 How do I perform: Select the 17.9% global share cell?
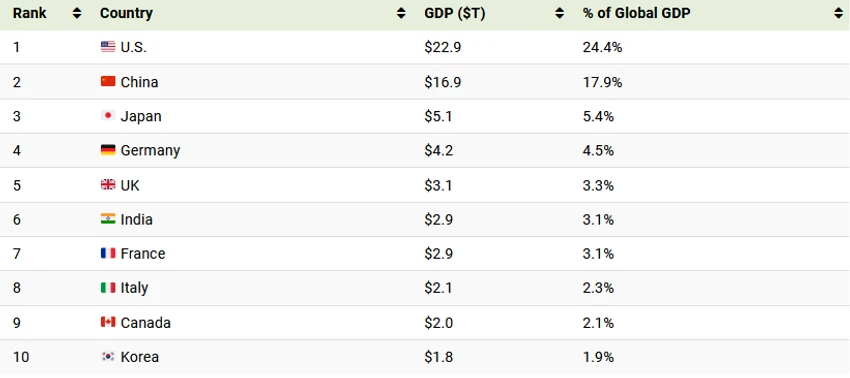point(602,82)
